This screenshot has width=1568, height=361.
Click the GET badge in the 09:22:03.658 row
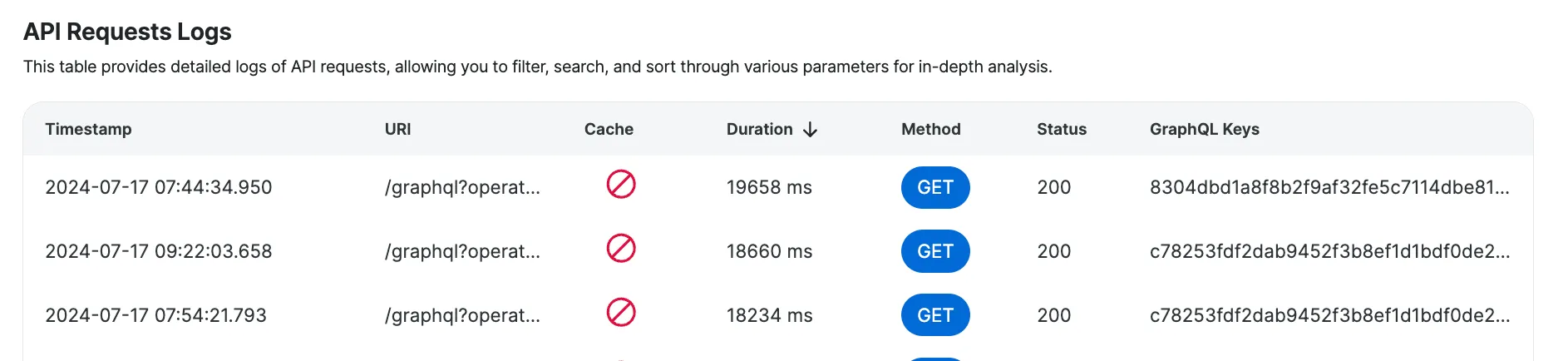tap(935, 251)
